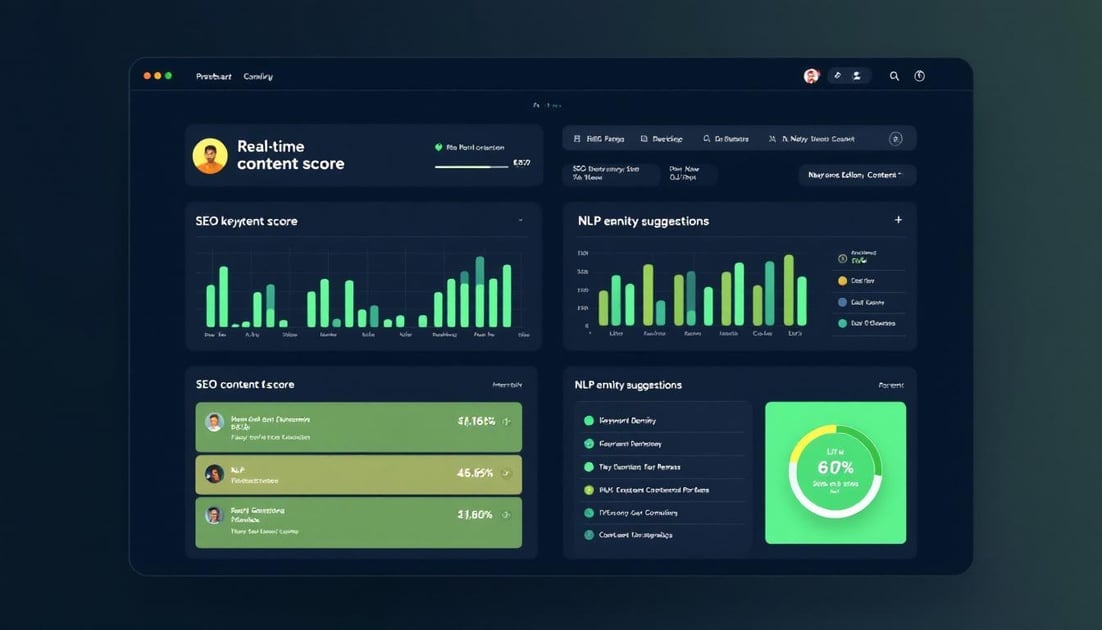Click the plus icon on upper NLP suggestions panel
This screenshot has height=630, width=1102.
[898, 220]
